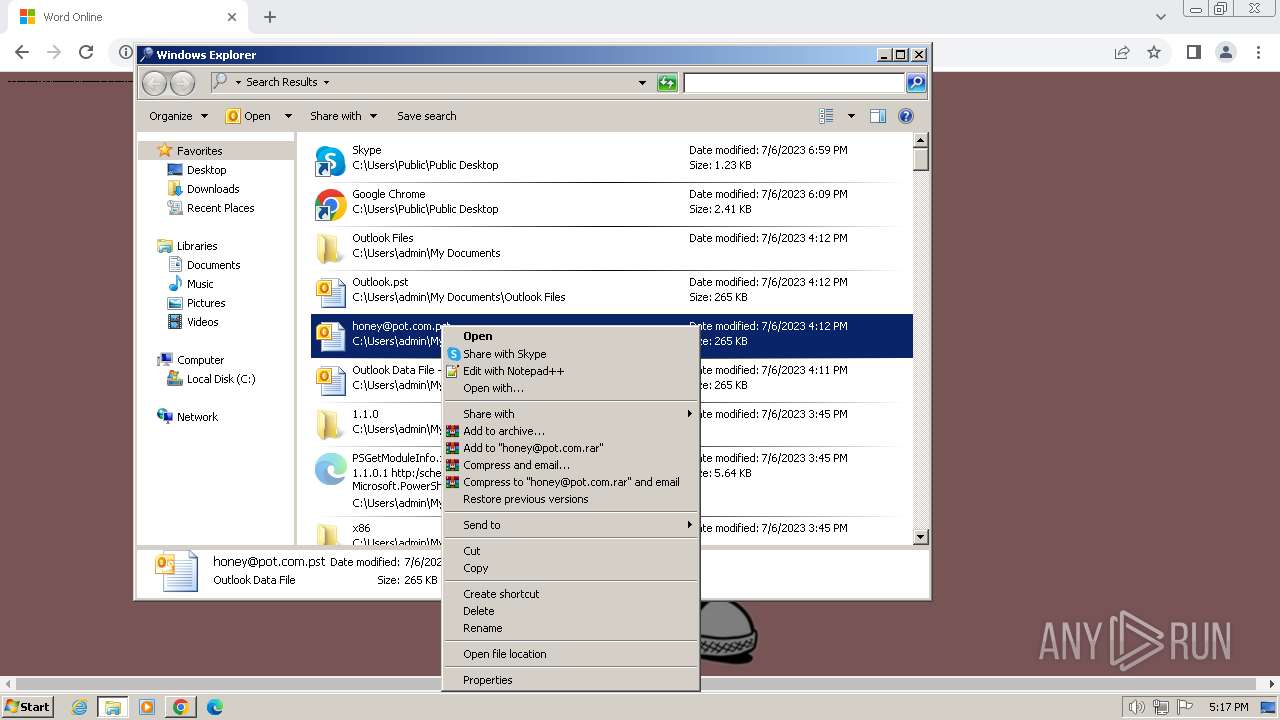Click Chrome icon in taskbar

point(180,707)
